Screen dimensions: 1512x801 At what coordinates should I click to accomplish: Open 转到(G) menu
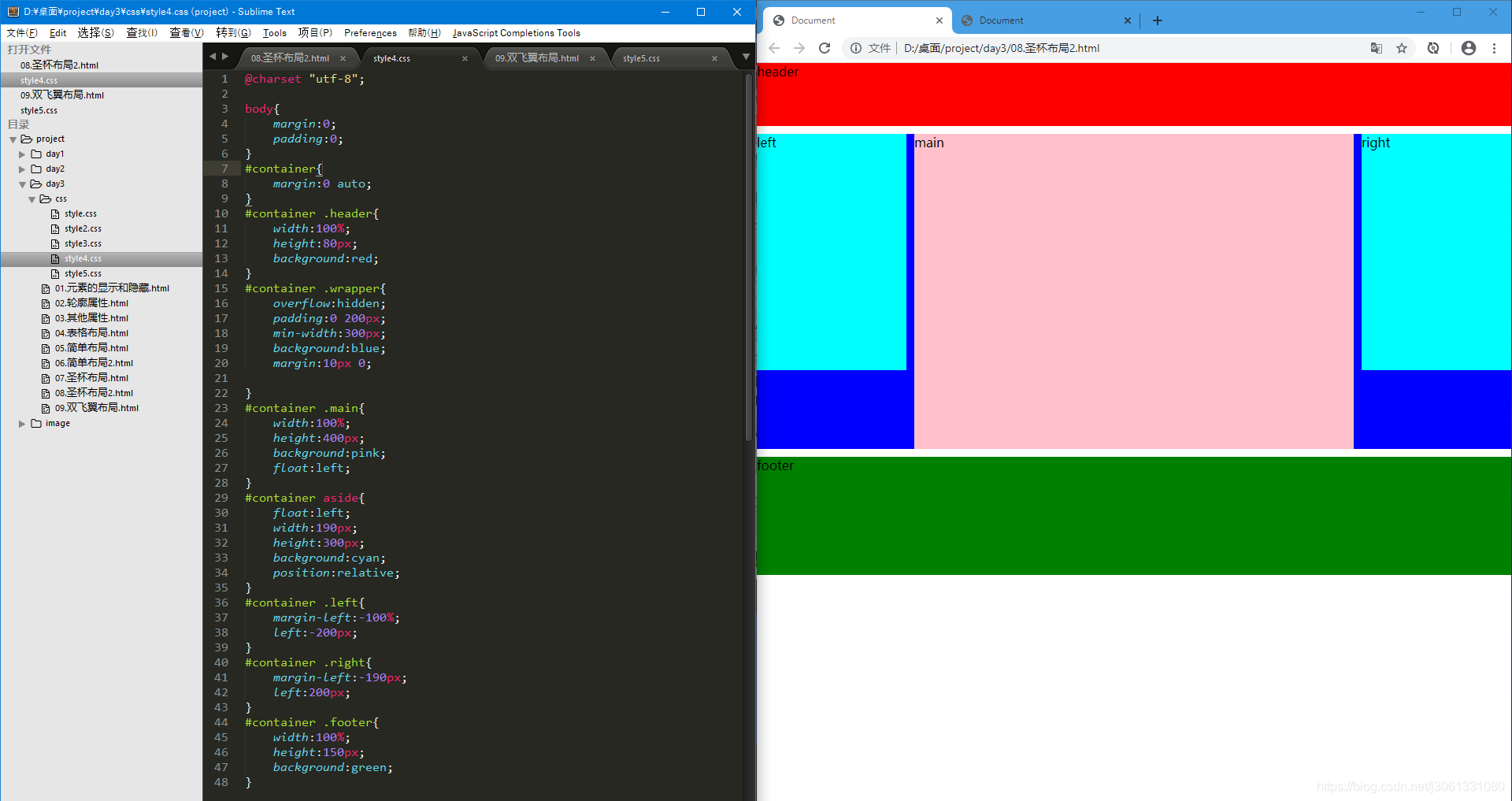(x=233, y=33)
